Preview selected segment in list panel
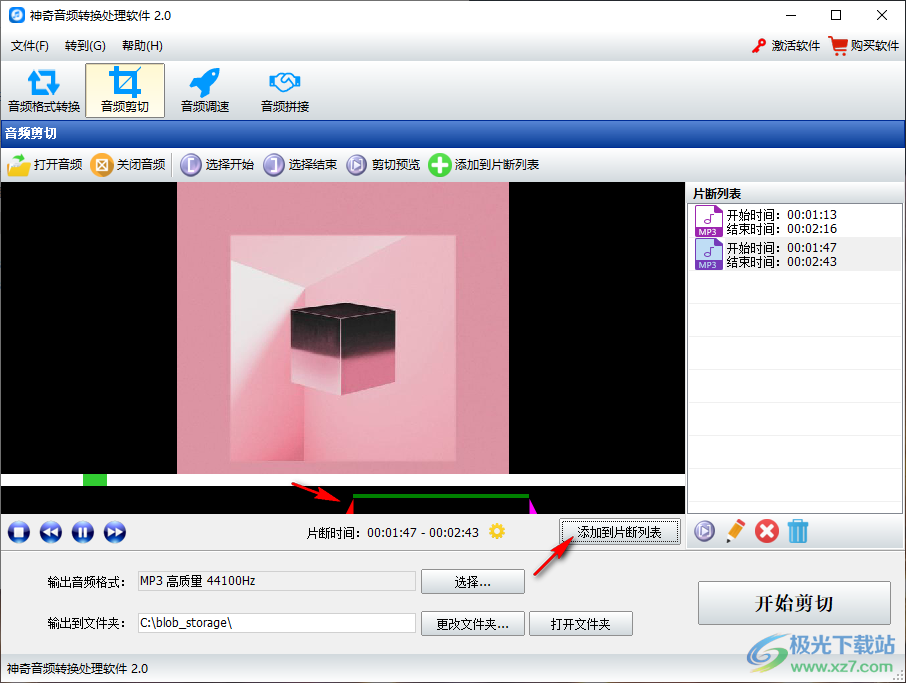This screenshot has width=906, height=683. click(x=704, y=531)
